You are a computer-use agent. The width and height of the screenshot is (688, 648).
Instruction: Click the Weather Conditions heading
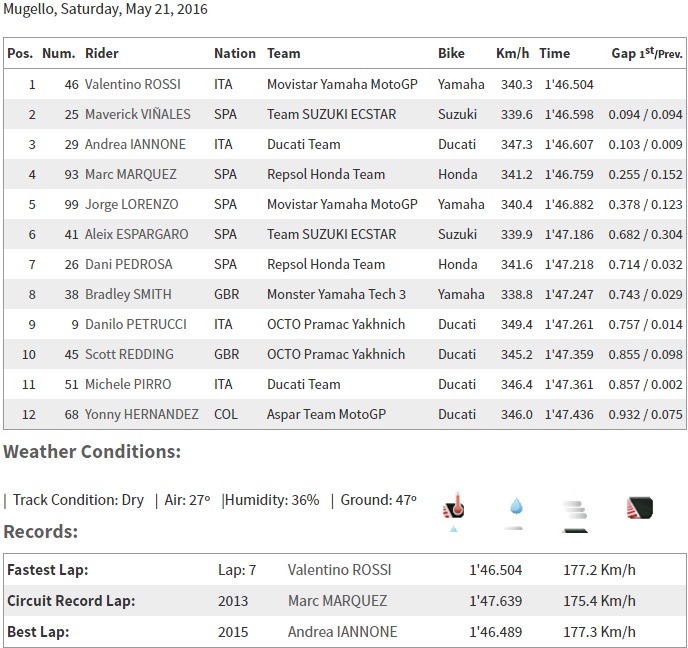pyautogui.click(x=92, y=452)
